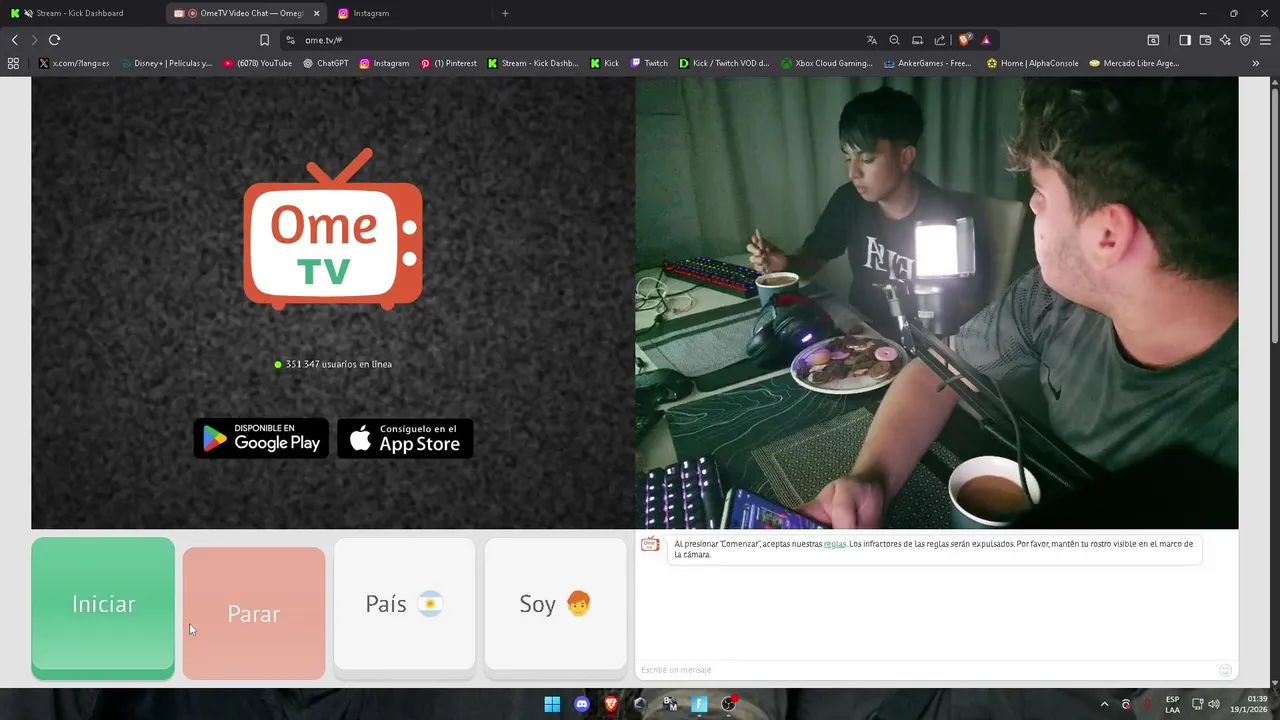Show hidden system tray icons
Viewport: 1280px width, 720px height.
point(1104,704)
